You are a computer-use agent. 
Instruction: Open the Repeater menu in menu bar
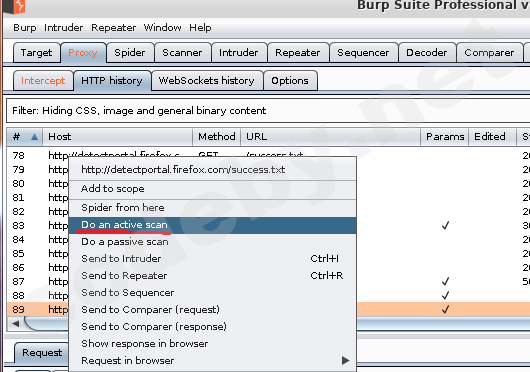coord(113,28)
